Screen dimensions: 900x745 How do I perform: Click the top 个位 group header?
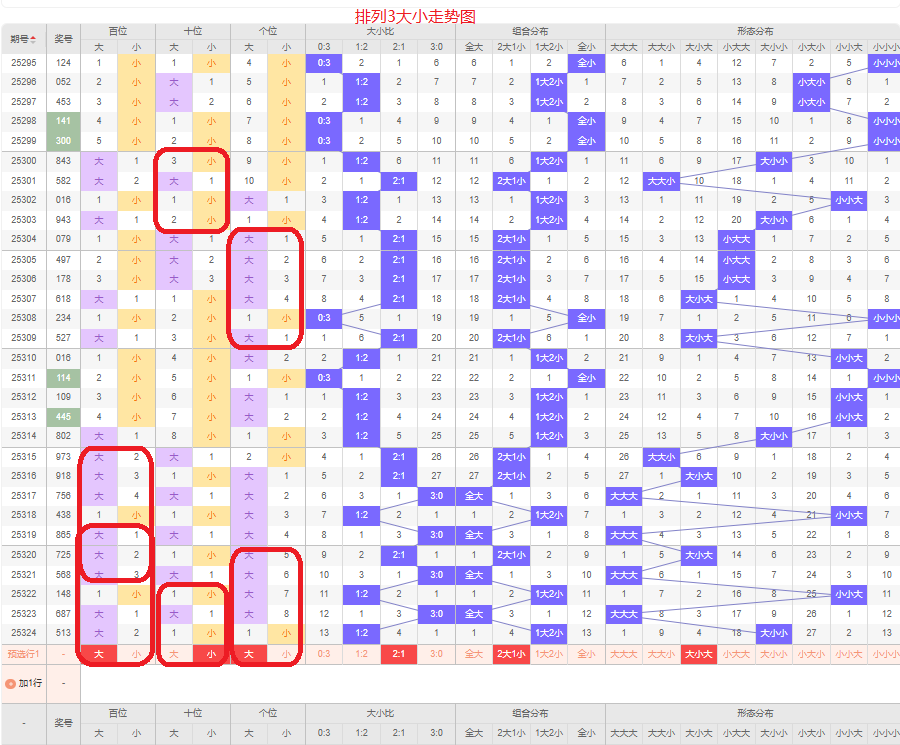268,32
